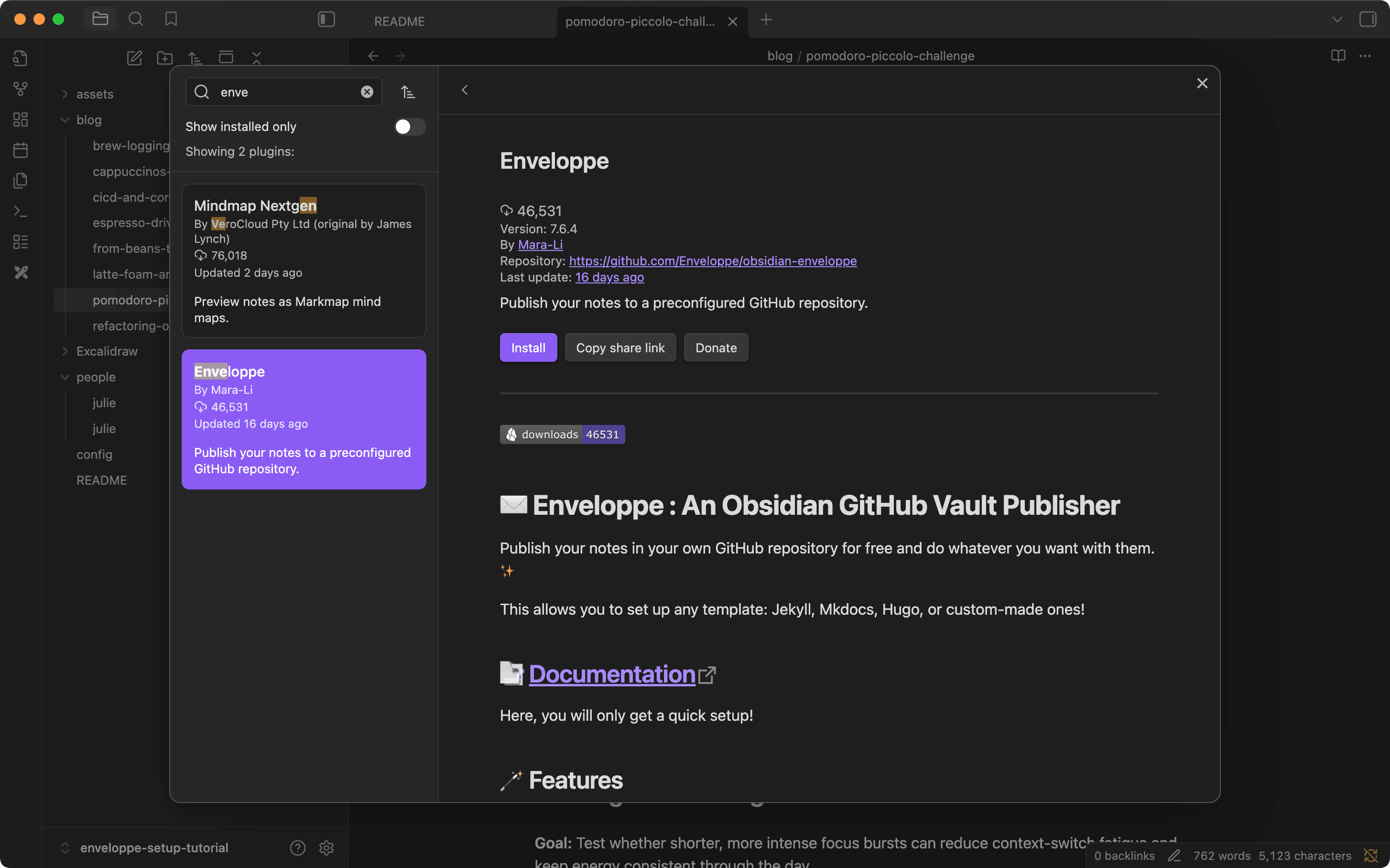This screenshot has width=1390, height=868.
Task: Select the Enveloppe plugin card
Action: 304,420
